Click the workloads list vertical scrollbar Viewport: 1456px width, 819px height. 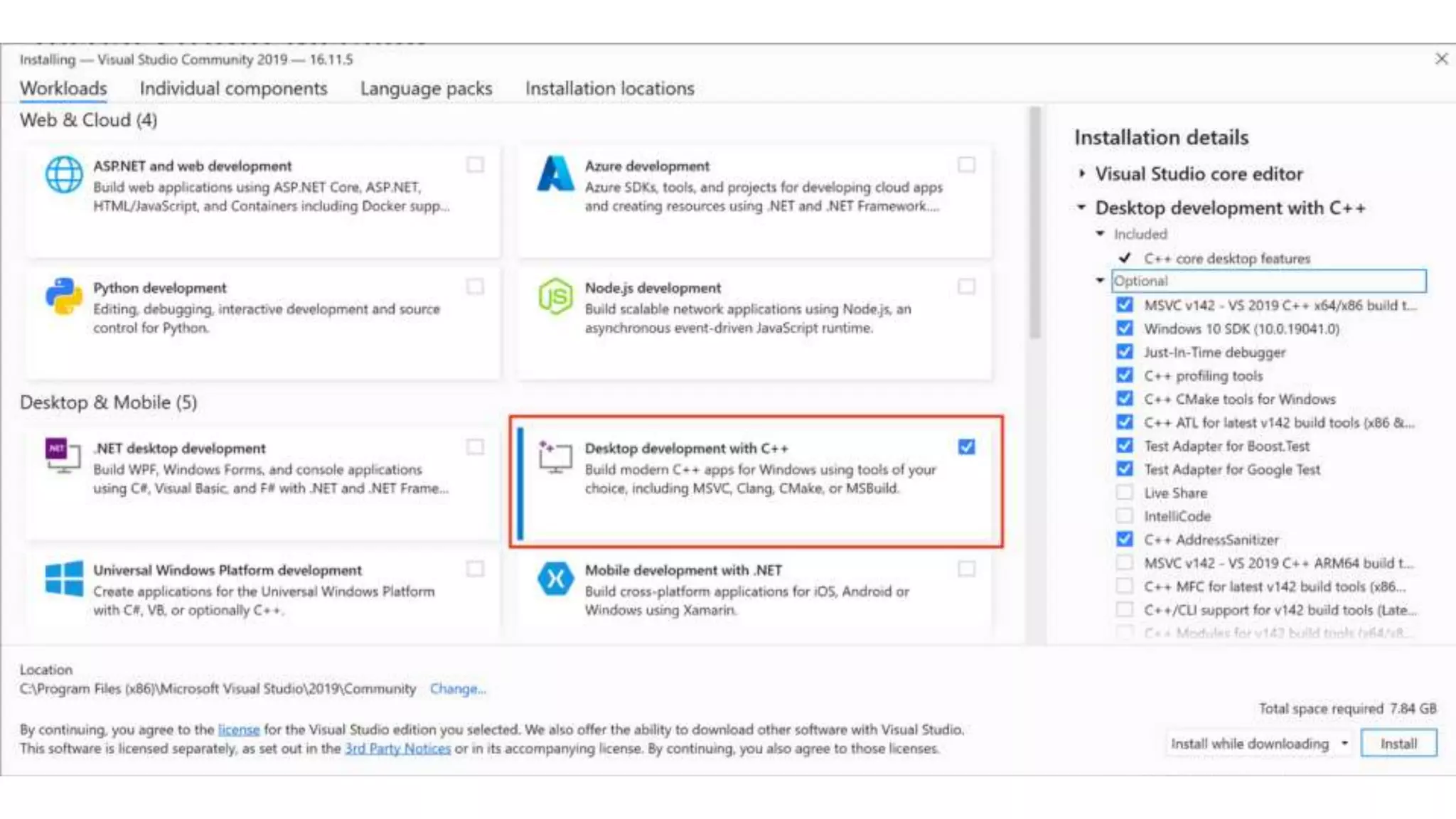tap(1035, 224)
